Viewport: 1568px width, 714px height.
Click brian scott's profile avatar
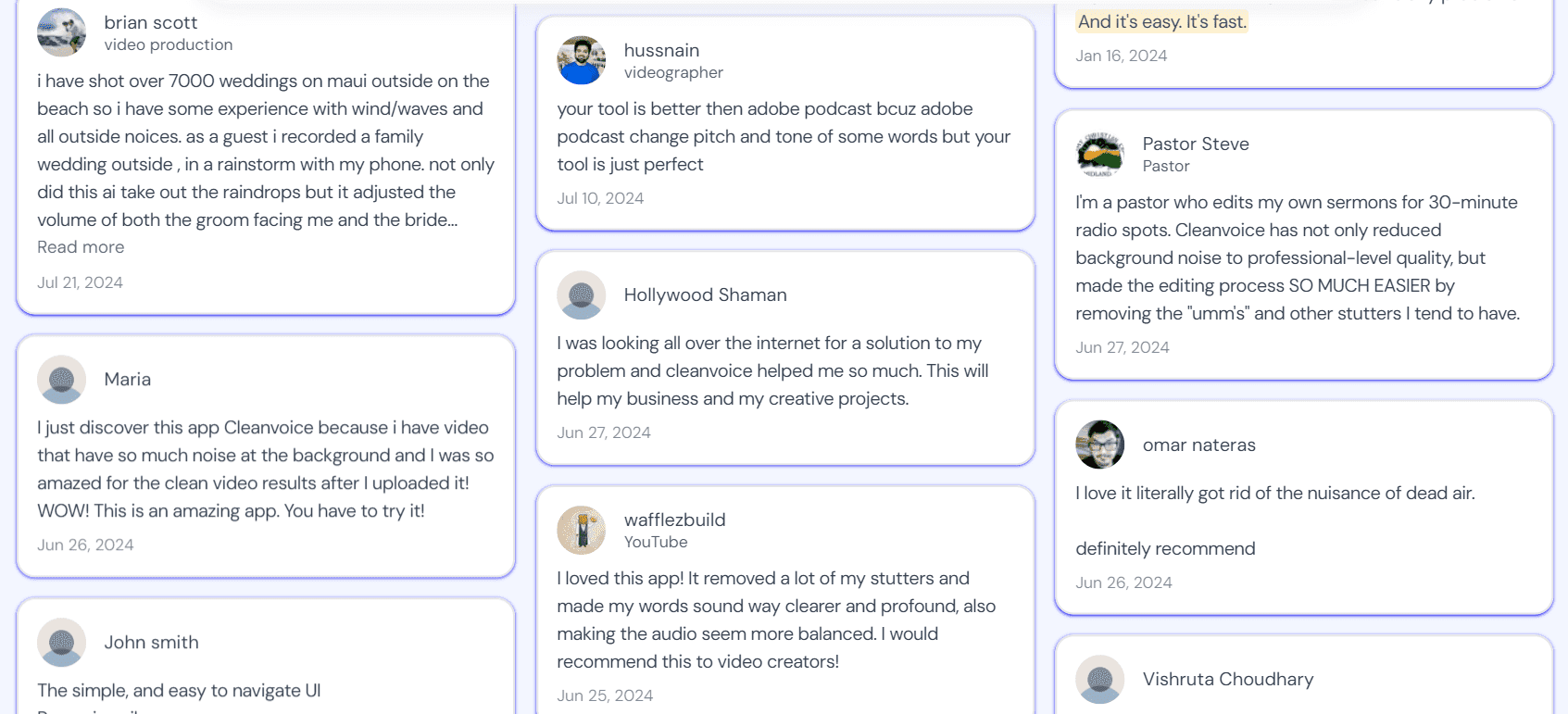tap(61, 32)
